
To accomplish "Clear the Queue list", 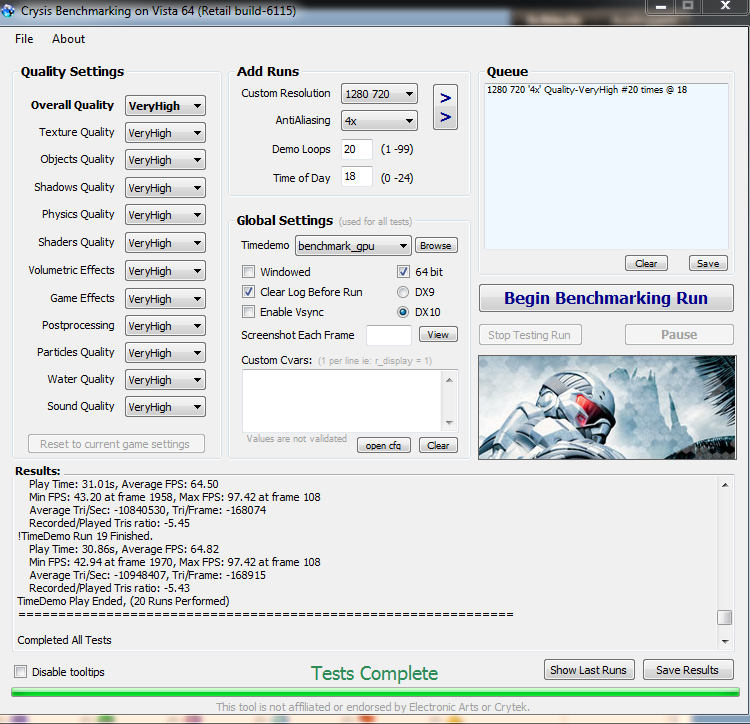I will (x=646, y=263).
